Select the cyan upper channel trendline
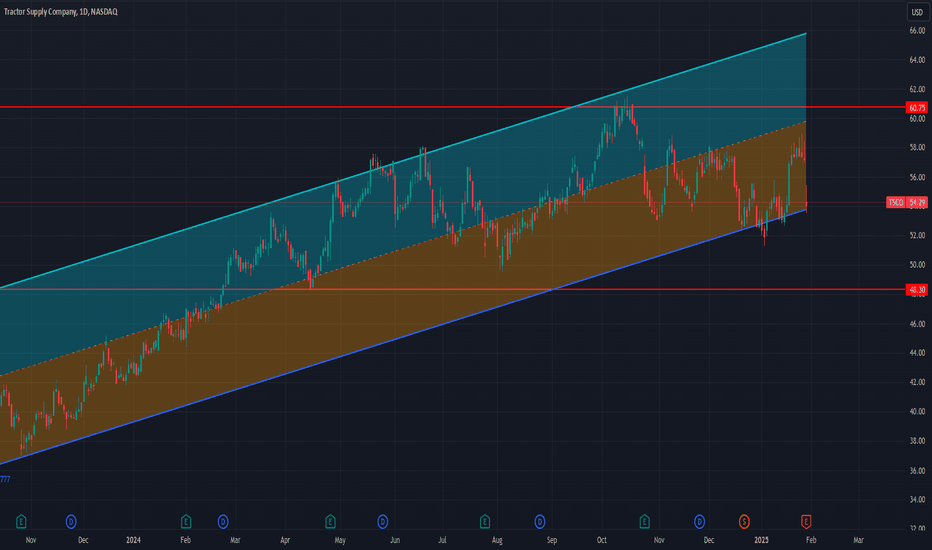The width and height of the screenshot is (932, 550). tap(403, 161)
